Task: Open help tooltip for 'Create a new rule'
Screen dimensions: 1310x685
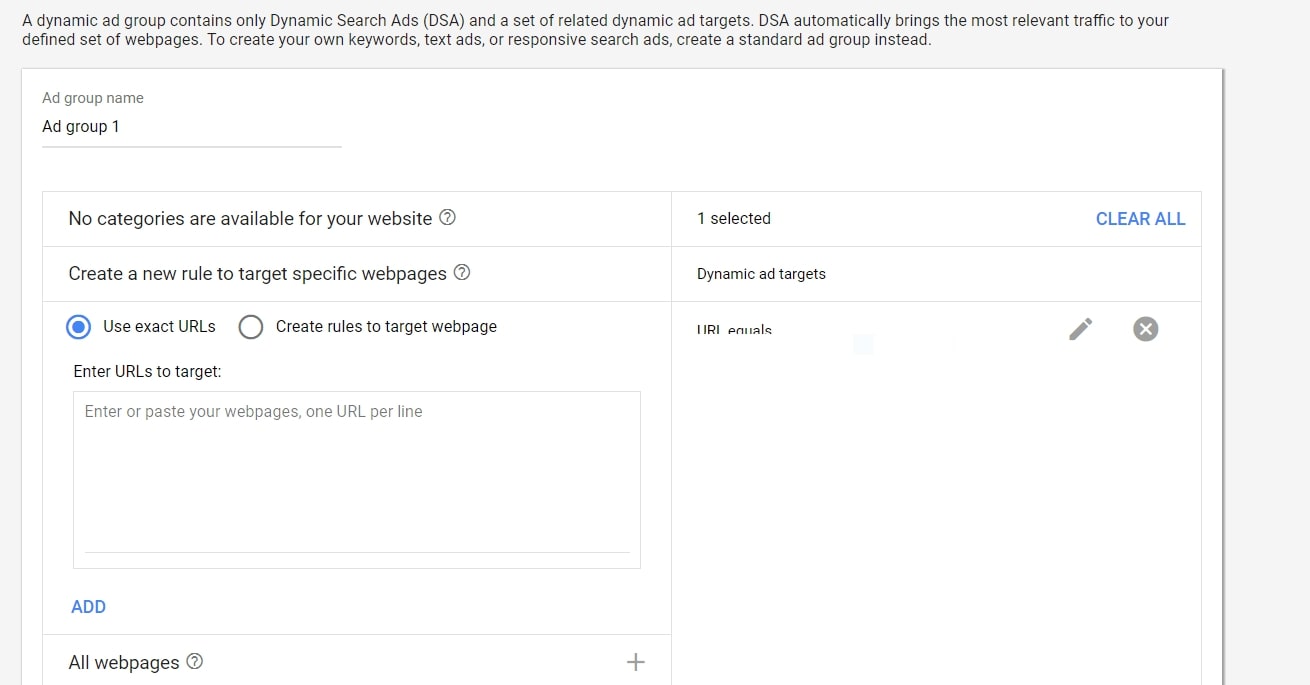Action: coord(462,272)
